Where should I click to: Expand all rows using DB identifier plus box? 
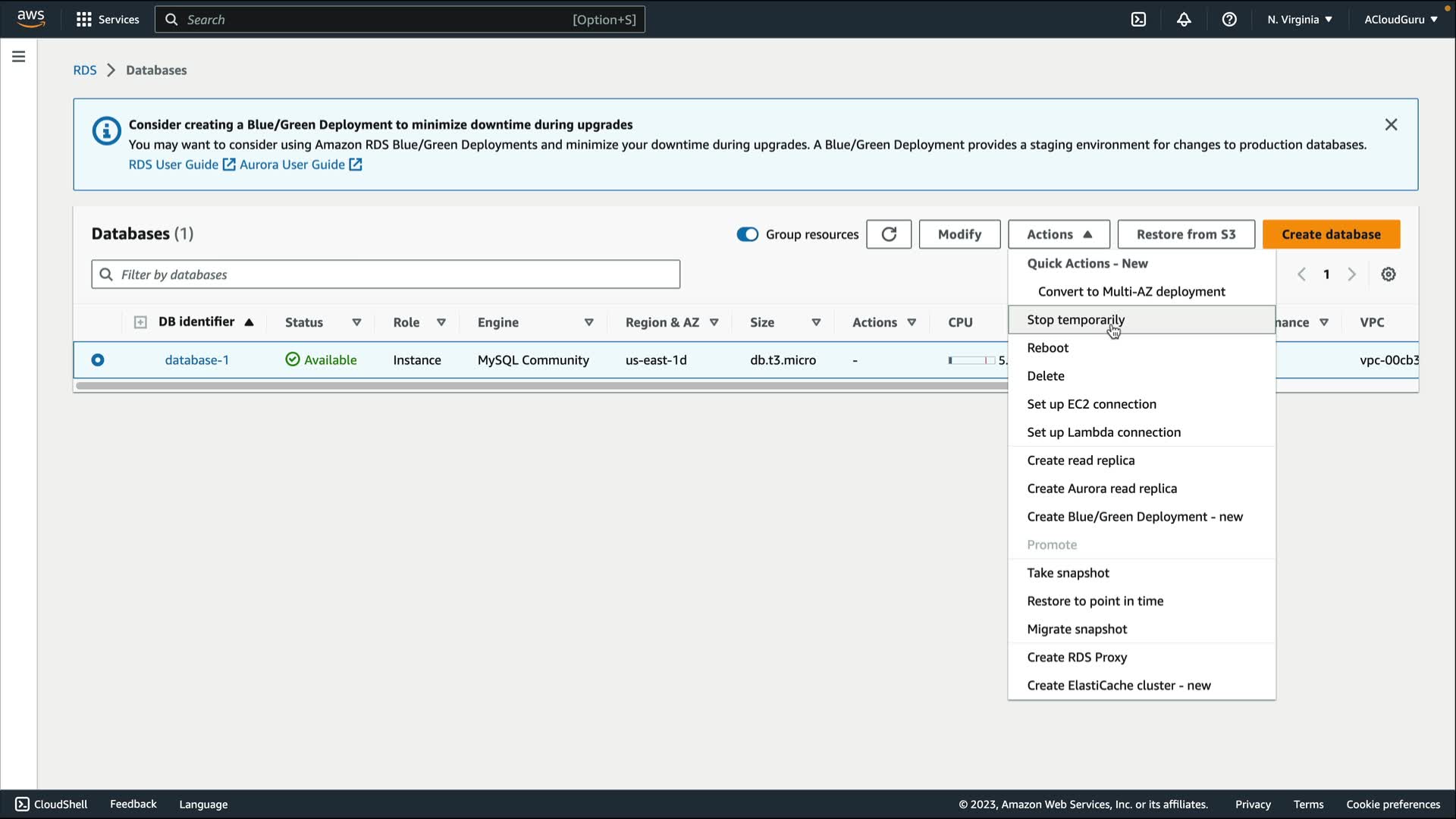[x=140, y=322]
